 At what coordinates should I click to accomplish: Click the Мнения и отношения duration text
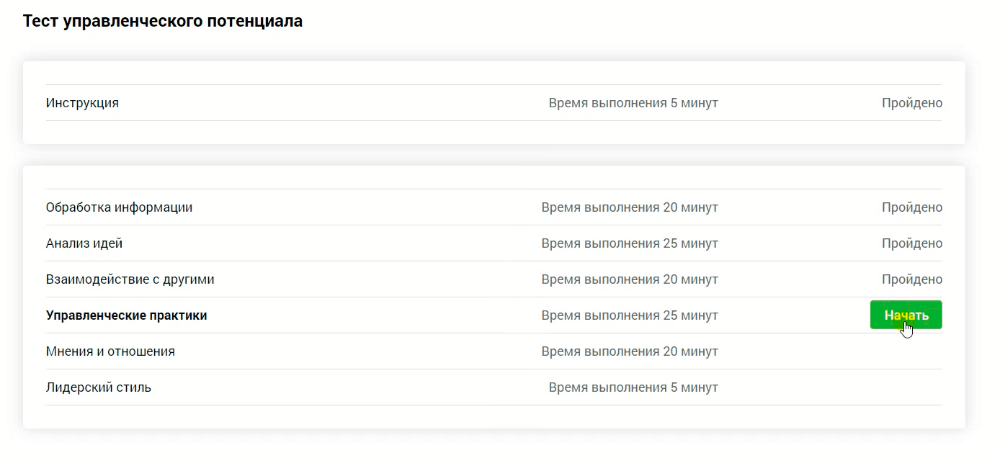point(629,352)
